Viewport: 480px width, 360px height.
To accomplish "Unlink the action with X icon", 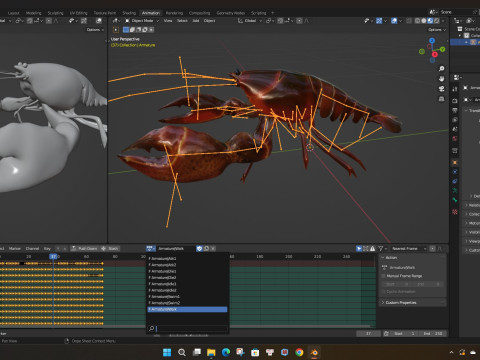I will pos(213,249).
